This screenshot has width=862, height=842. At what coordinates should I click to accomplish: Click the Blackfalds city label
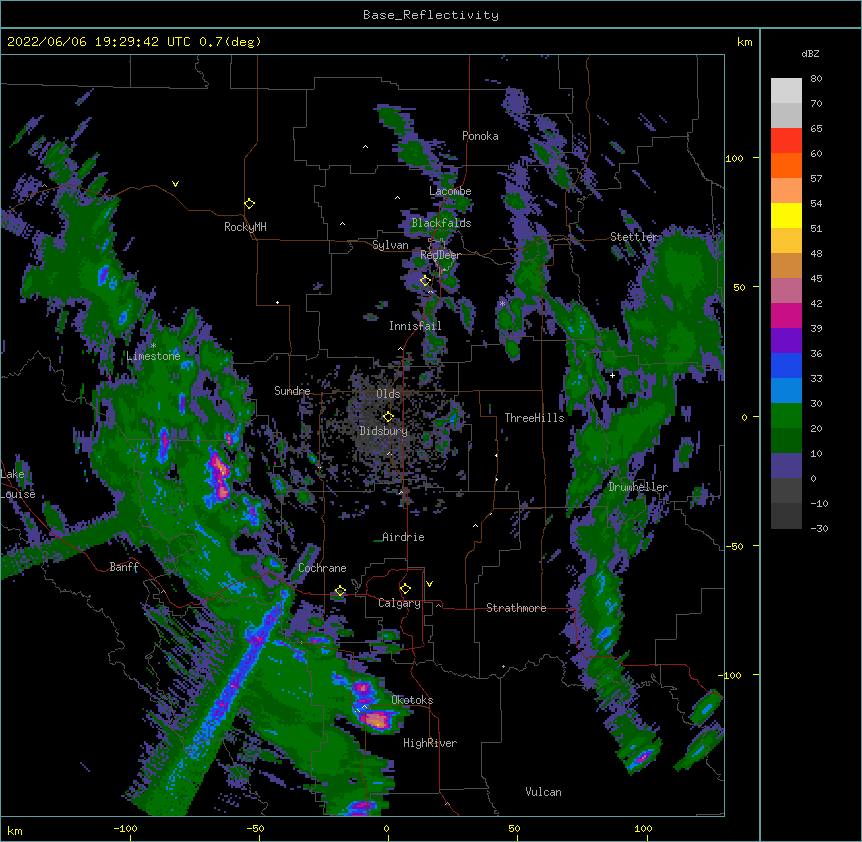point(441,223)
